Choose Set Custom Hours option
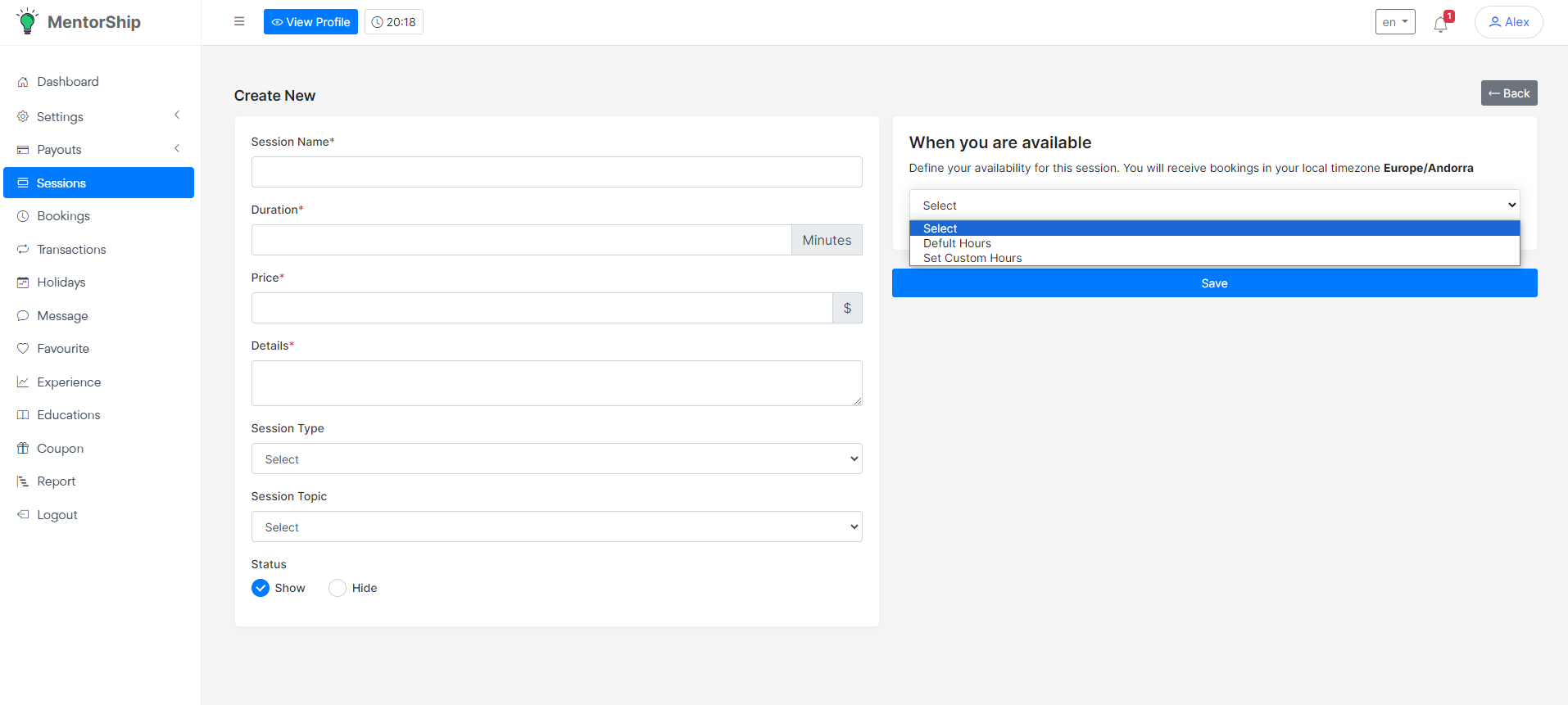 coord(972,258)
